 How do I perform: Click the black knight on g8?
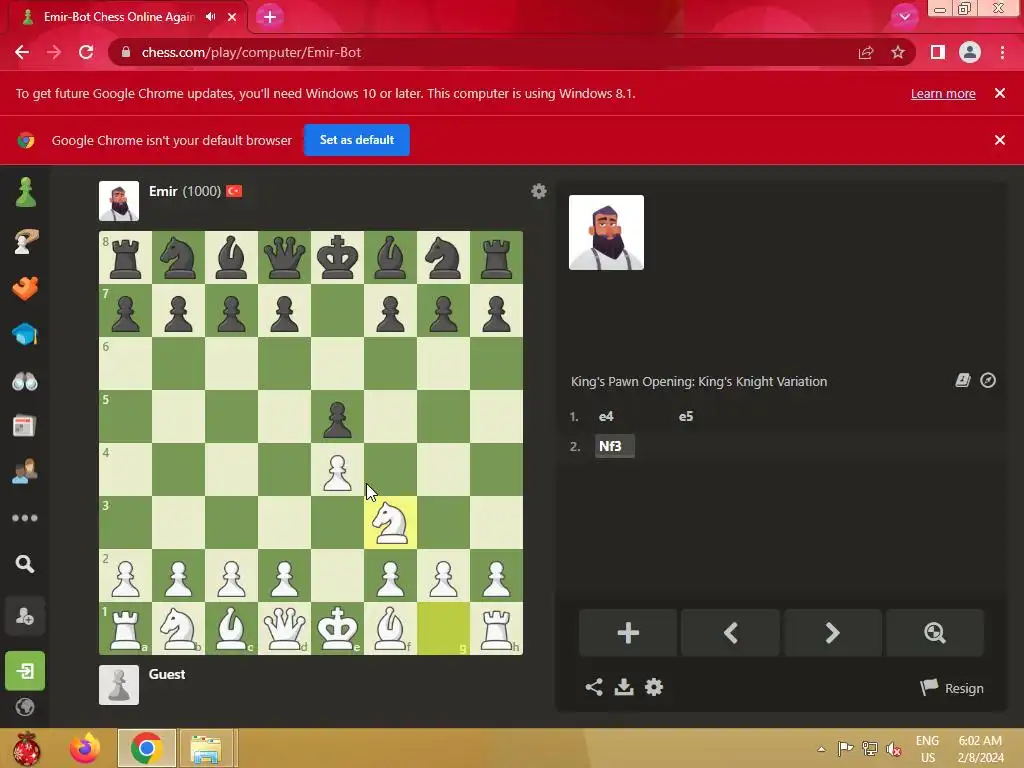pyautogui.click(x=443, y=257)
